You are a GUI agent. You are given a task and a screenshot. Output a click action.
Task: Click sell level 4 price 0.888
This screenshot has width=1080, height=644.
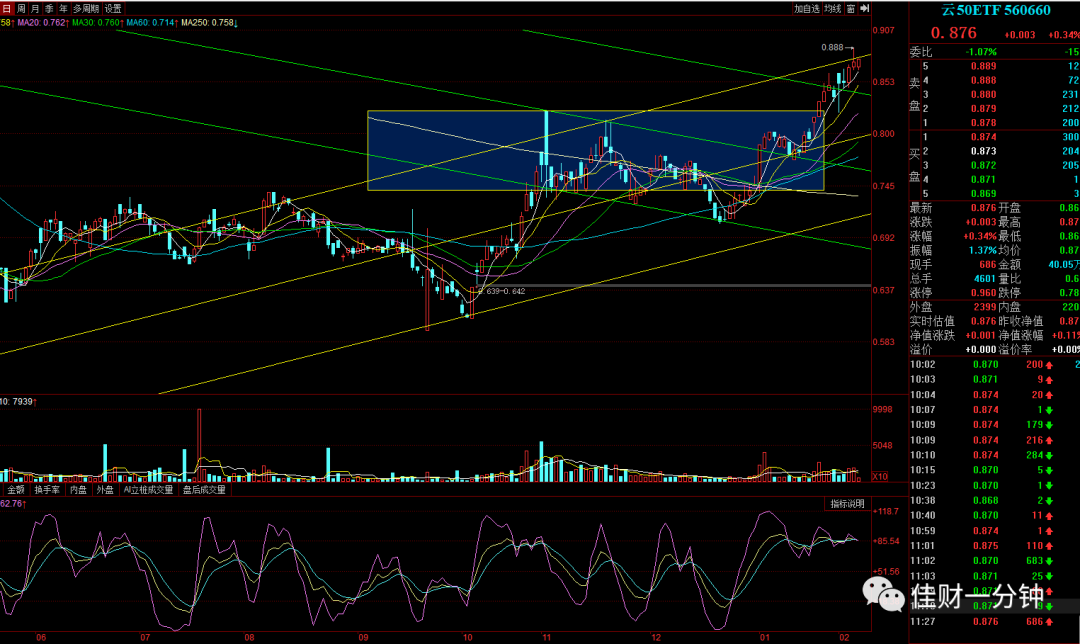984,81
